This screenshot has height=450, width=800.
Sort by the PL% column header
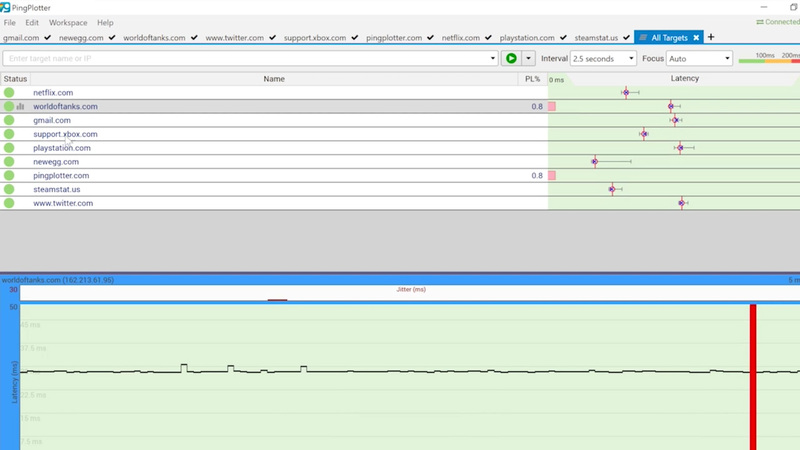point(533,79)
